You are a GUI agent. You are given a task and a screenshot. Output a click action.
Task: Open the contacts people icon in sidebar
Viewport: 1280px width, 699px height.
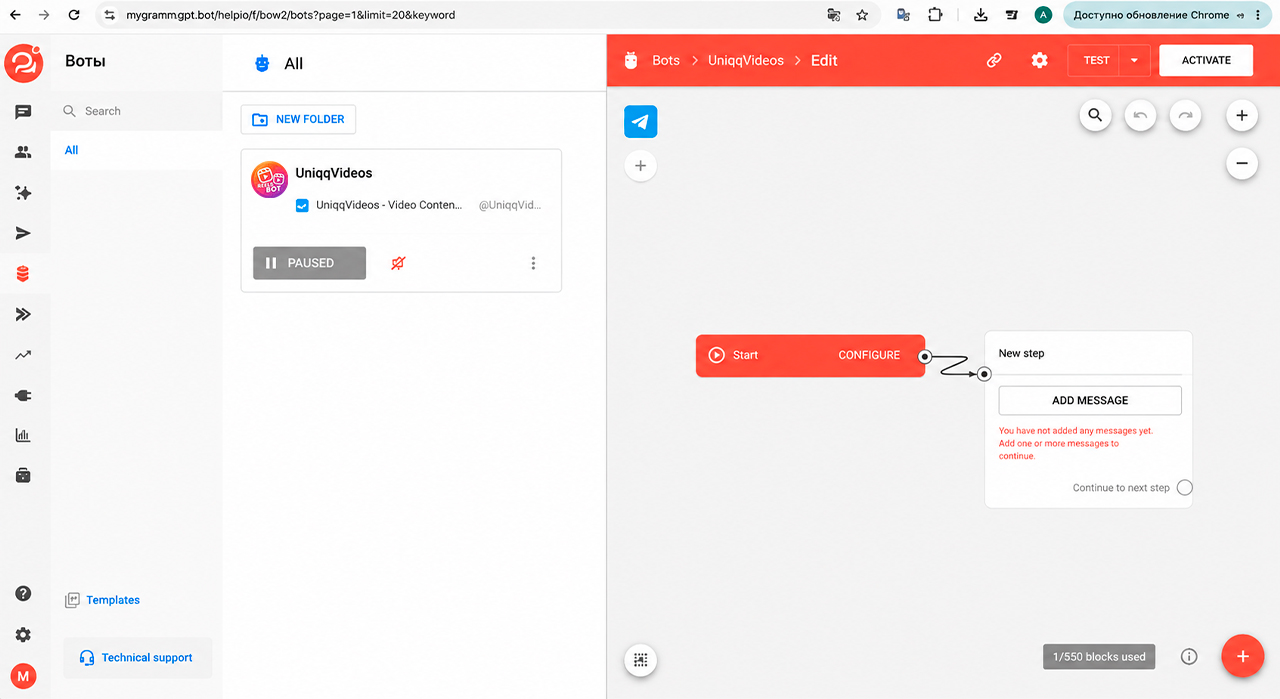23,153
